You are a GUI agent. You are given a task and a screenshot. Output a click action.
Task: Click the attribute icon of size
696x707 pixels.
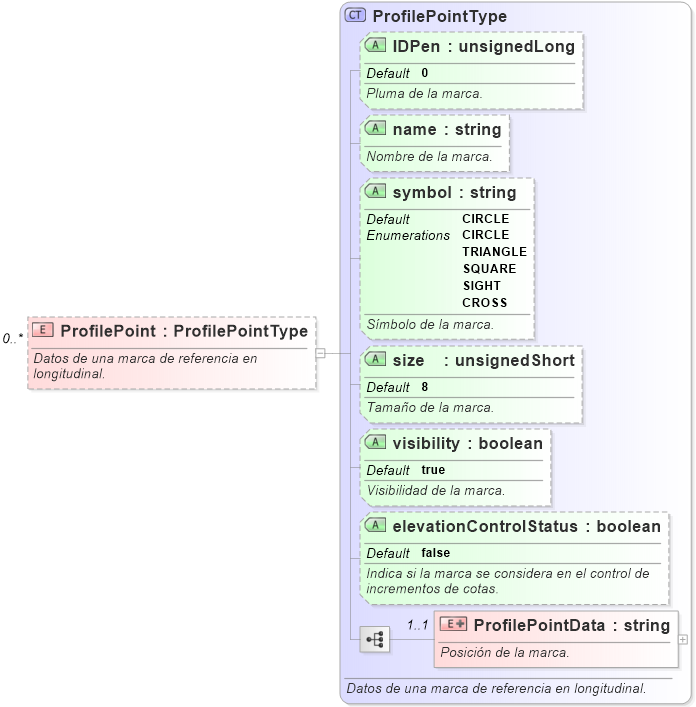click(375, 359)
